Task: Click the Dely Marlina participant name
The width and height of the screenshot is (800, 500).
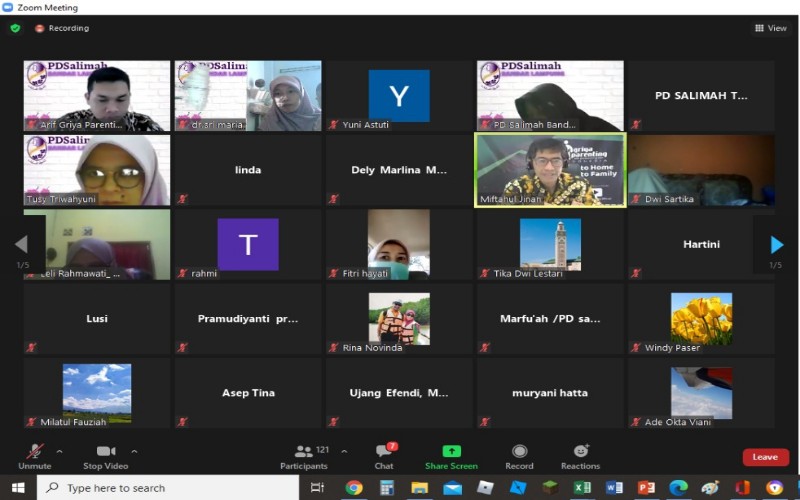Action: coord(399,170)
